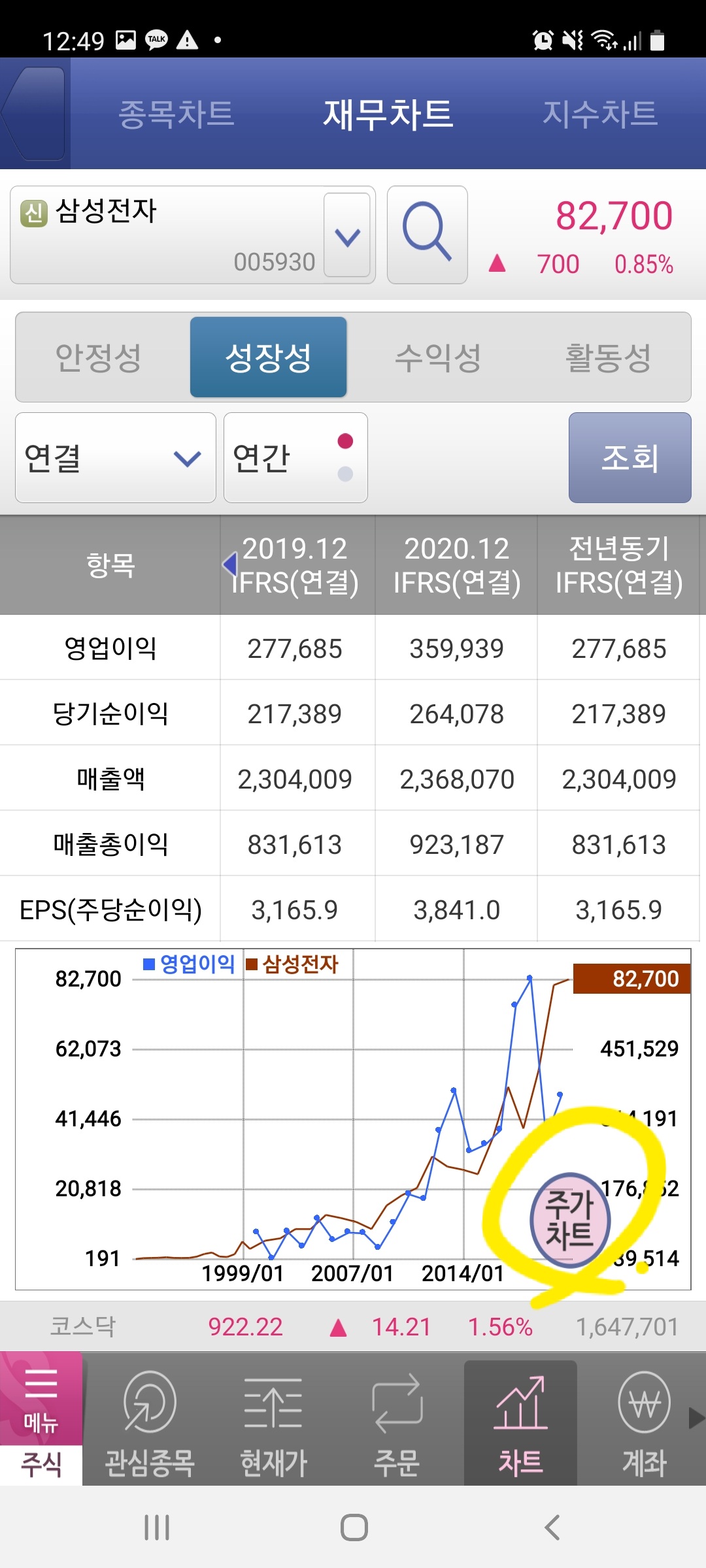Tap the 매출액 row label
Viewport: 706px width, 1568px height.
110,778
